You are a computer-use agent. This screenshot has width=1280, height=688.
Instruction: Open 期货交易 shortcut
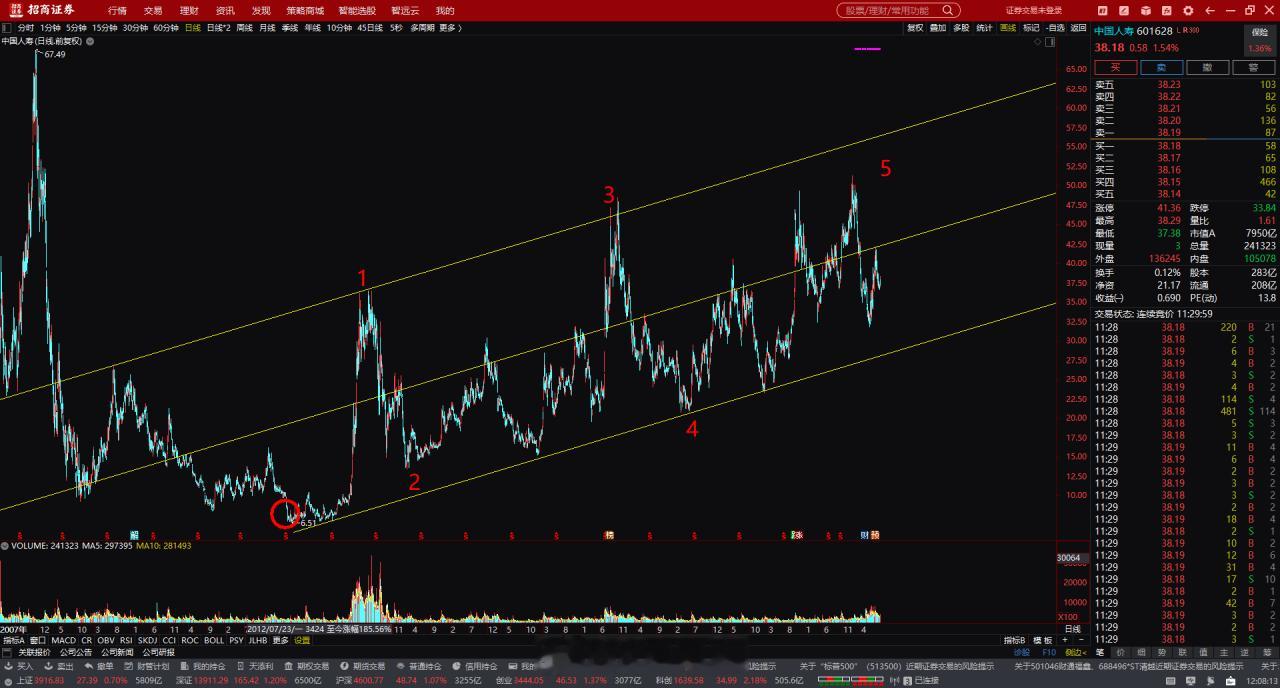pyautogui.click(x=362, y=666)
